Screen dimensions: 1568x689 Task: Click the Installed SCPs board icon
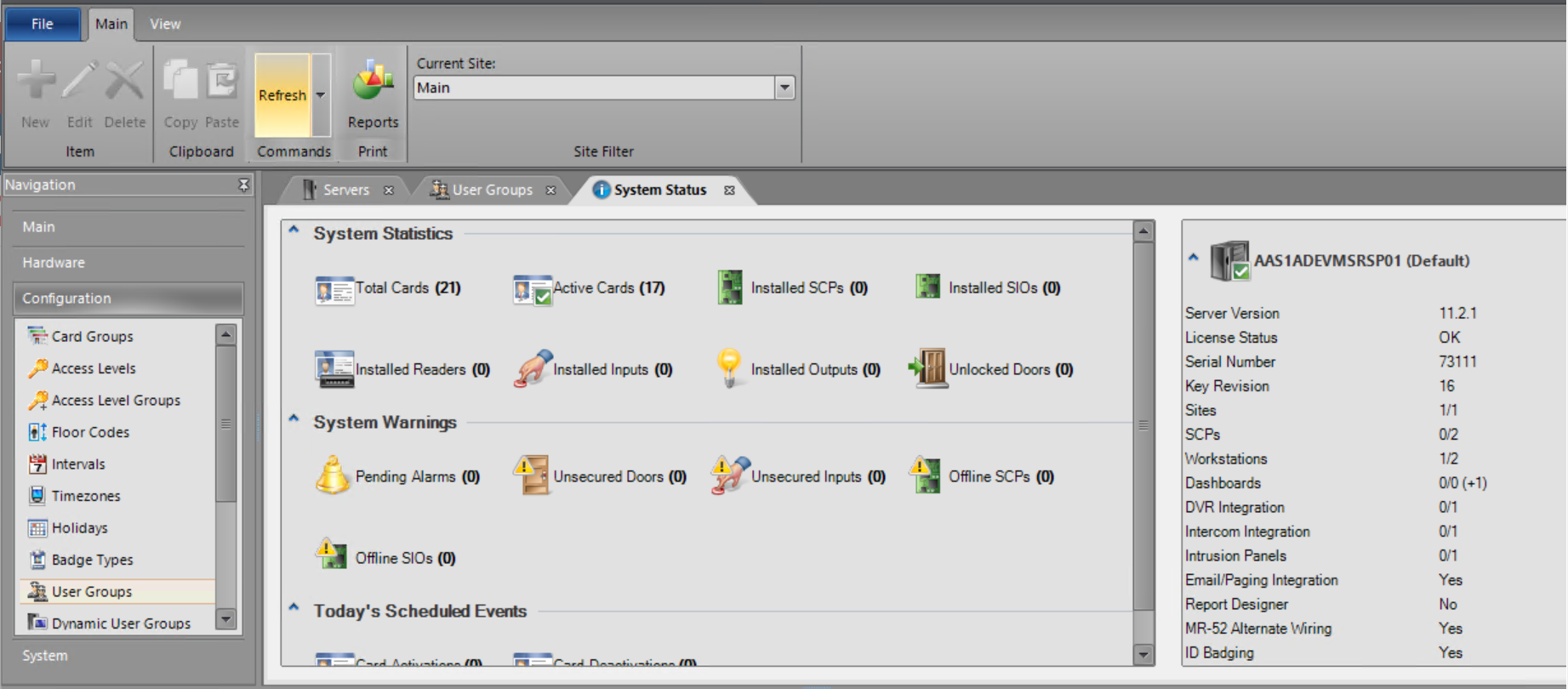[x=729, y=288]
